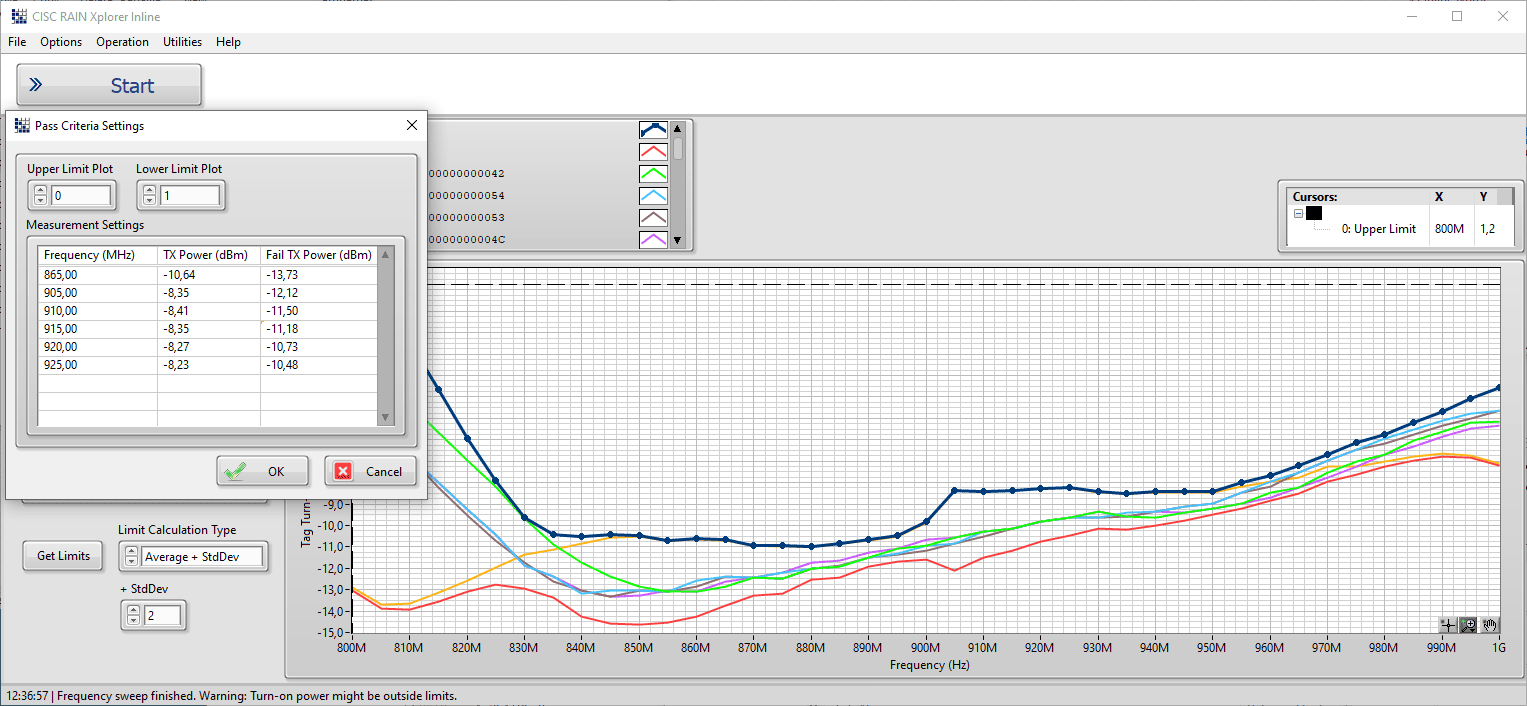
Task: Increment the Upper Limit Plot stepper
Action: 40,191
